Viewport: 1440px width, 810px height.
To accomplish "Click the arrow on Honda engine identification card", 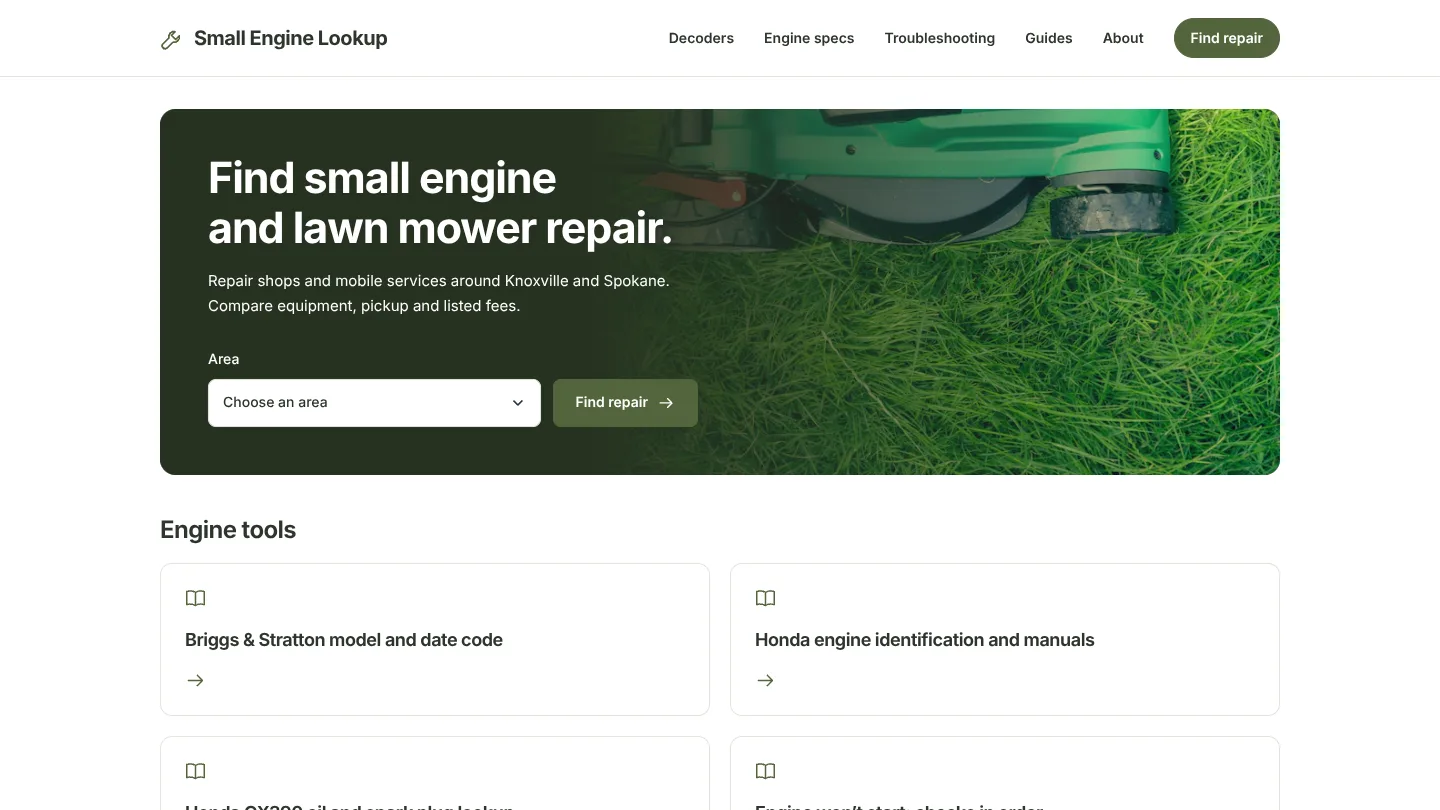I will 766,681.
